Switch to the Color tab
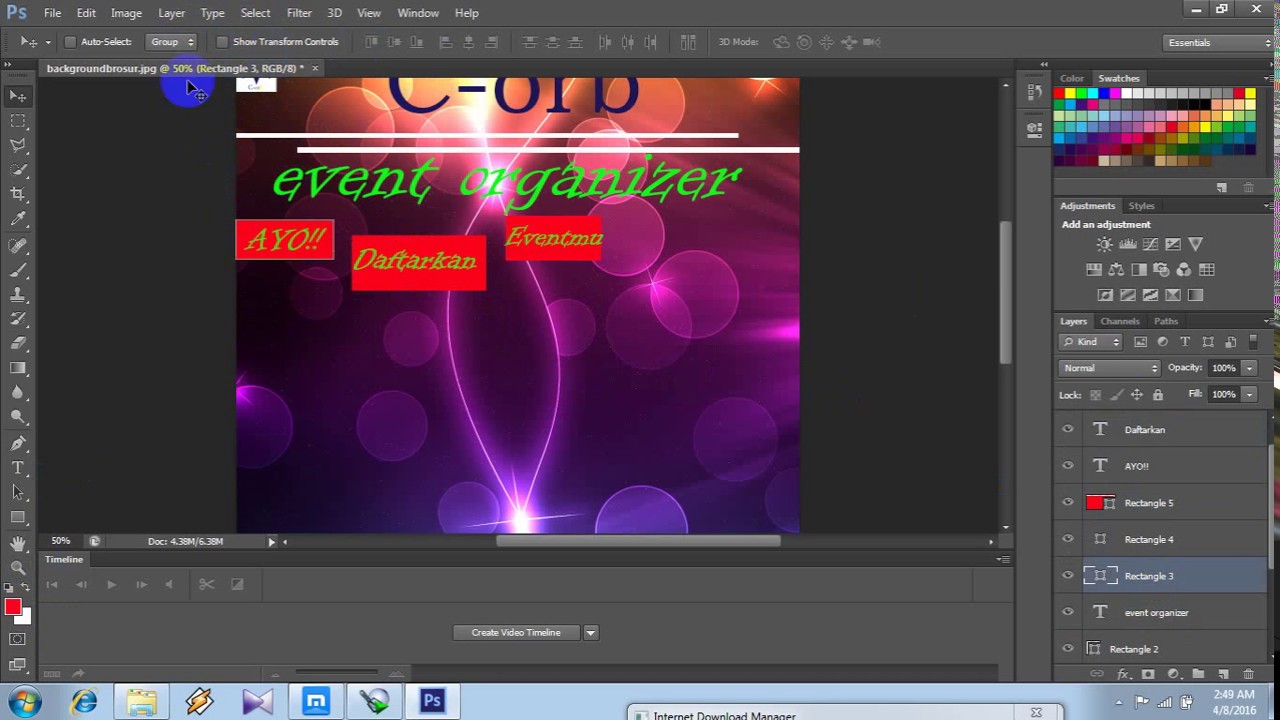This screenshot has width=1280, height=720. [x=1072, y=78]
